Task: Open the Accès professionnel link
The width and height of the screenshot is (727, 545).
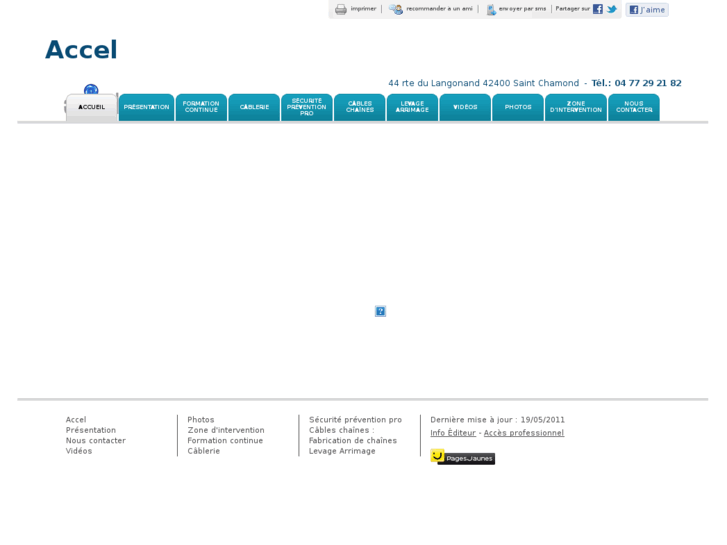Action: coord(524,433)
